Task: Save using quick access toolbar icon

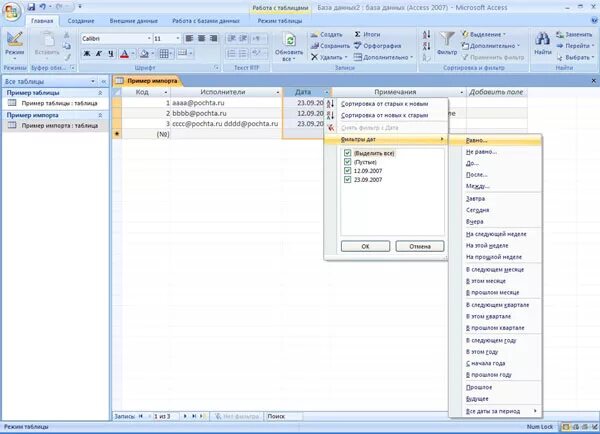Action: tap(31, 7)
